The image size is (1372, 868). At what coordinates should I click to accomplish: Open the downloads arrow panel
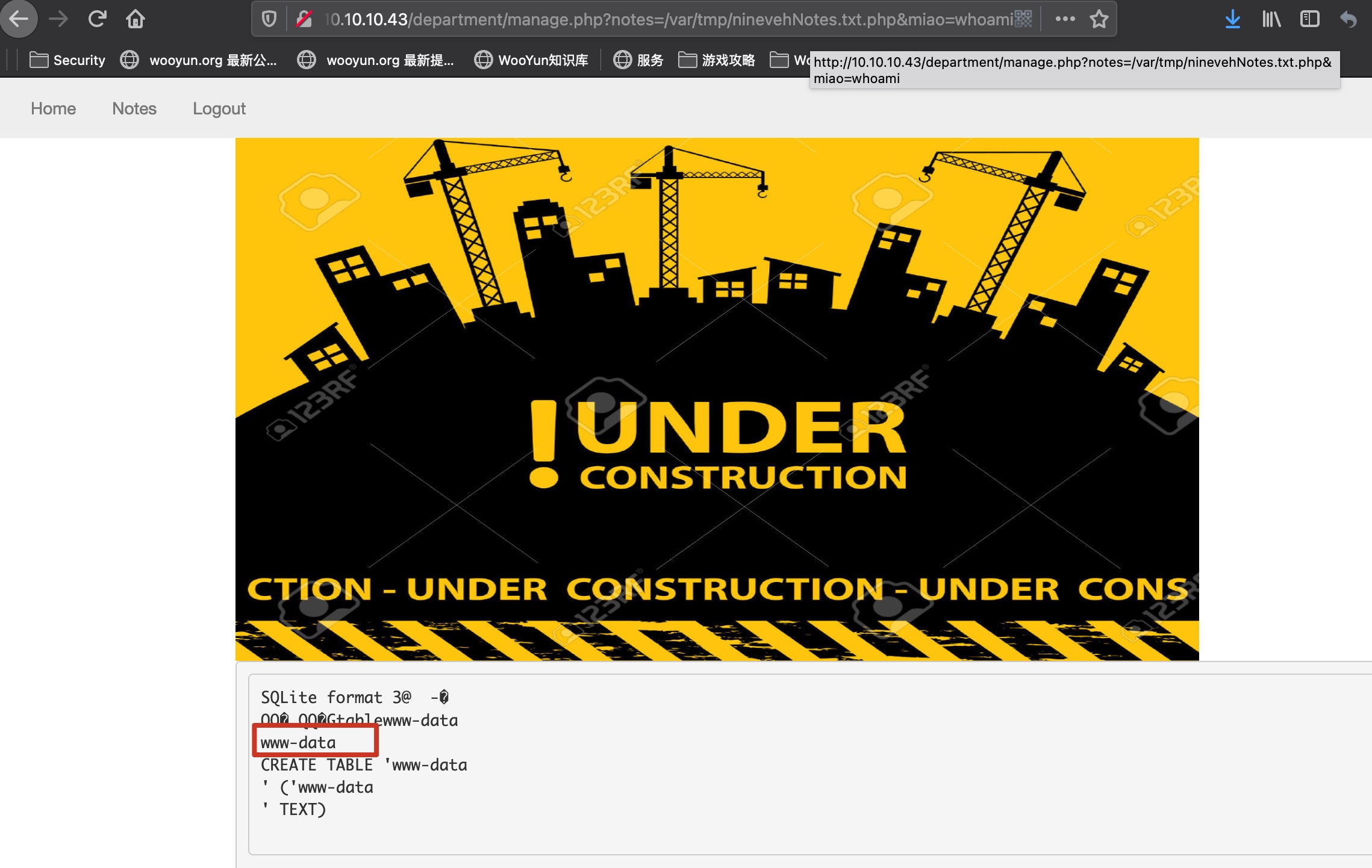[1232, 19]
